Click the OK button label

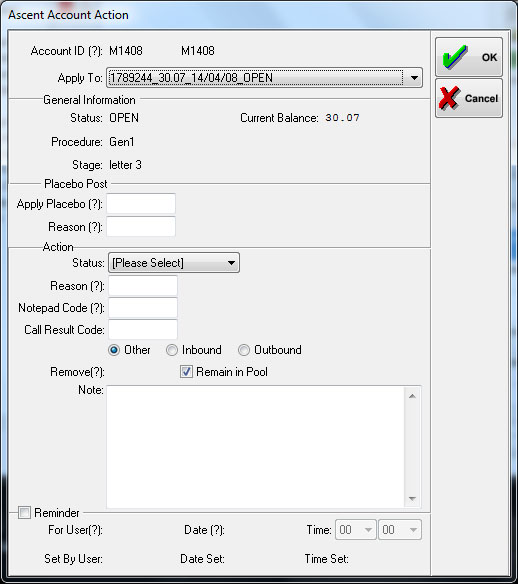point(489,57)
